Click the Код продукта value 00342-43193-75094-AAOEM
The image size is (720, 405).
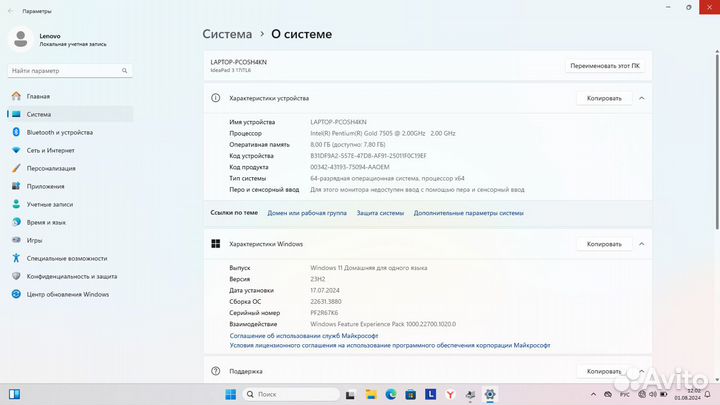pos(350,167)
